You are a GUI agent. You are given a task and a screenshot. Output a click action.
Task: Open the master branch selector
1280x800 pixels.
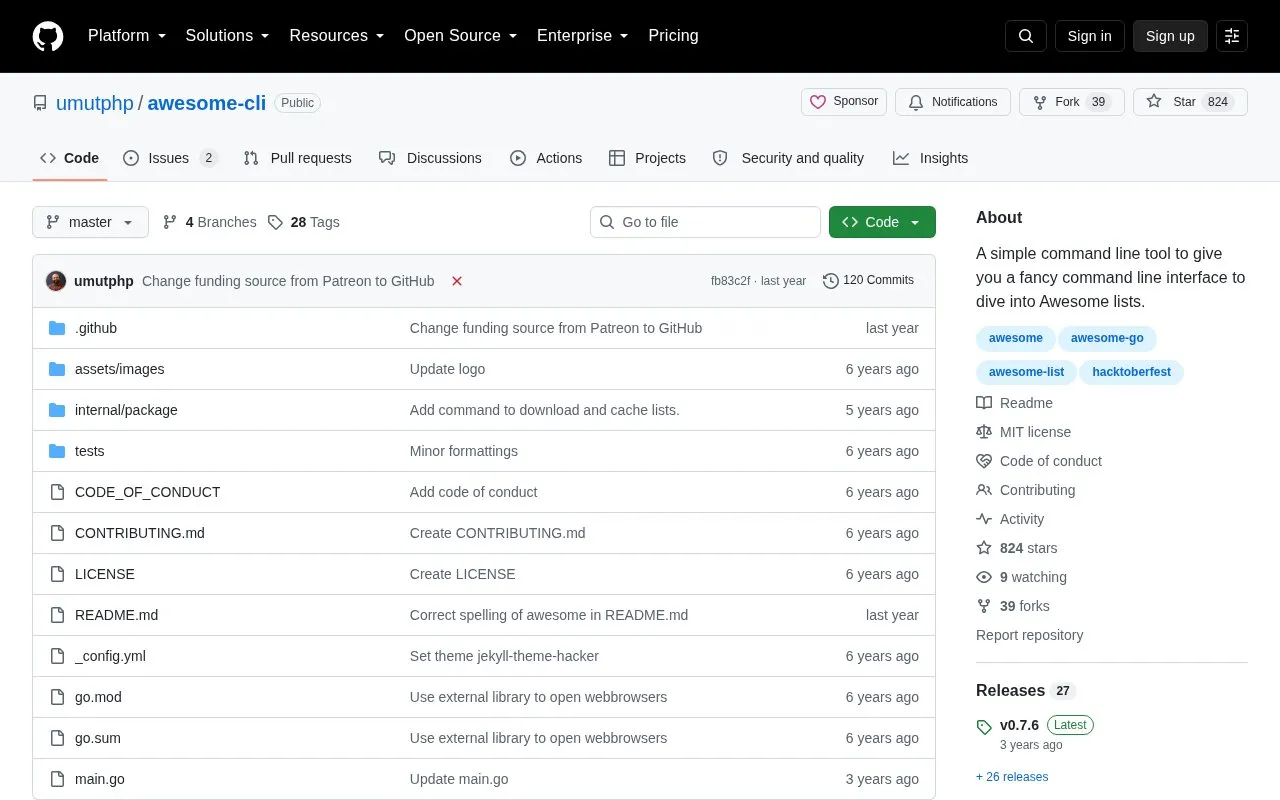tap(90, 222)
